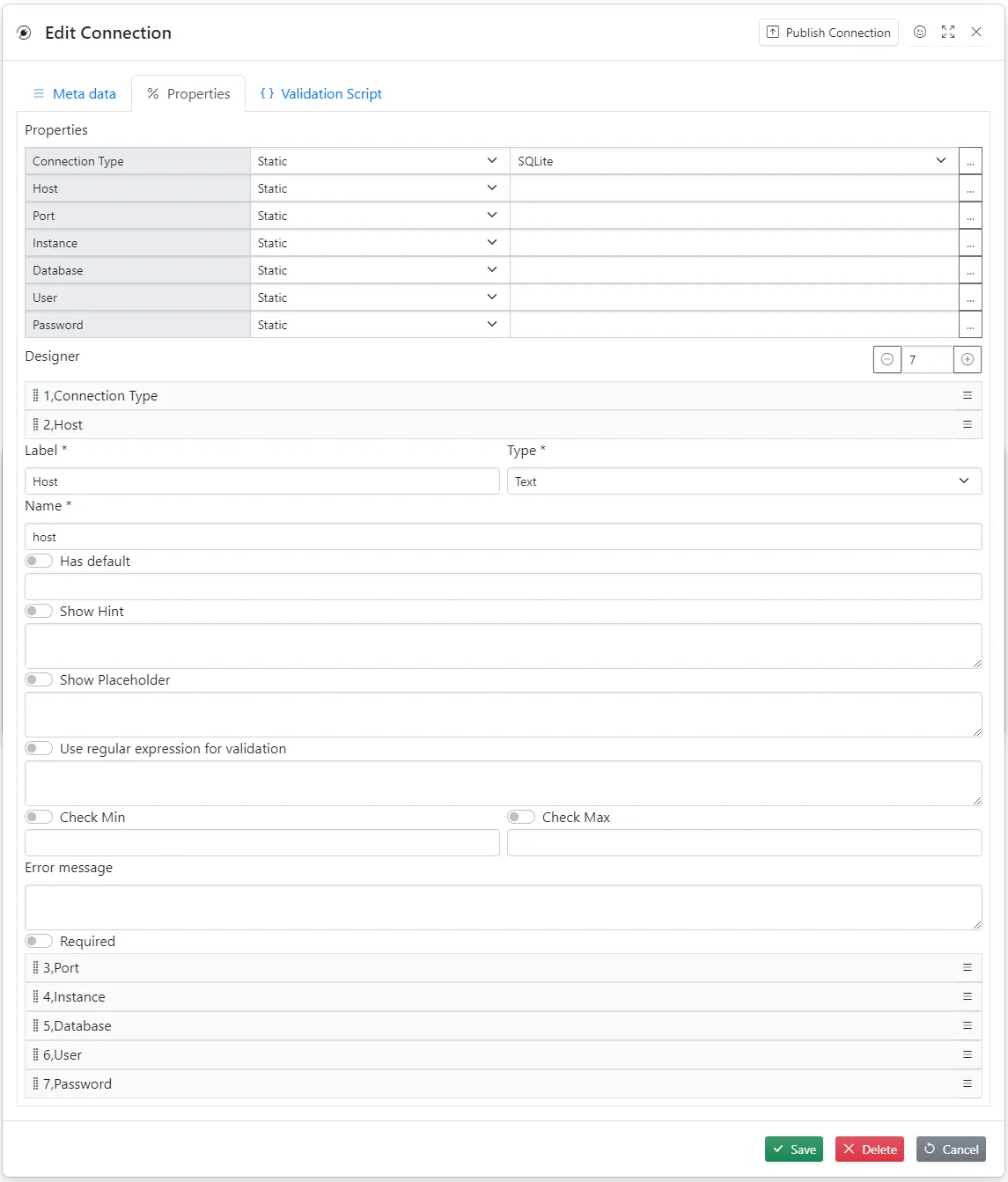This screenshot has width=1008, height=1182.
Task: Toggle the Check Max switch
Action: point(521,817)
